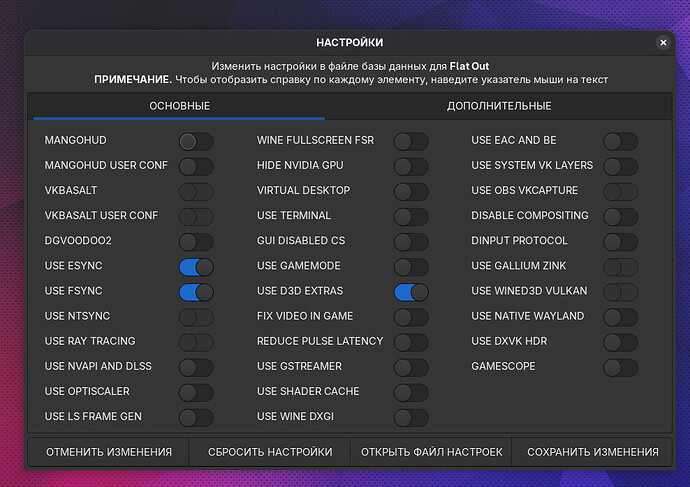The width and height of the screenshot is (690, 487).
Task: Enable WINE FULLSCREEN FSR toggle
Action: click(411, 141)
